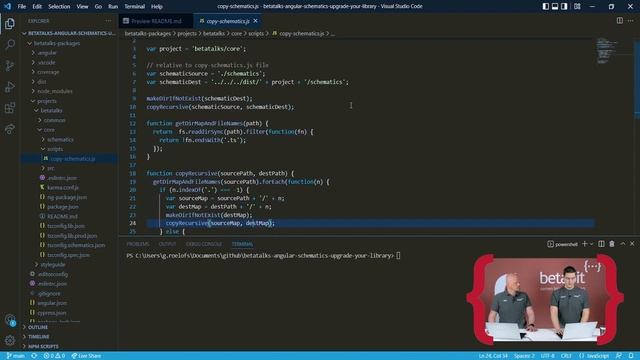Viewport: 640px width, 360px height.
Task: Click Ln 24, Col 34 in status bar
Action: click(493, 356)
